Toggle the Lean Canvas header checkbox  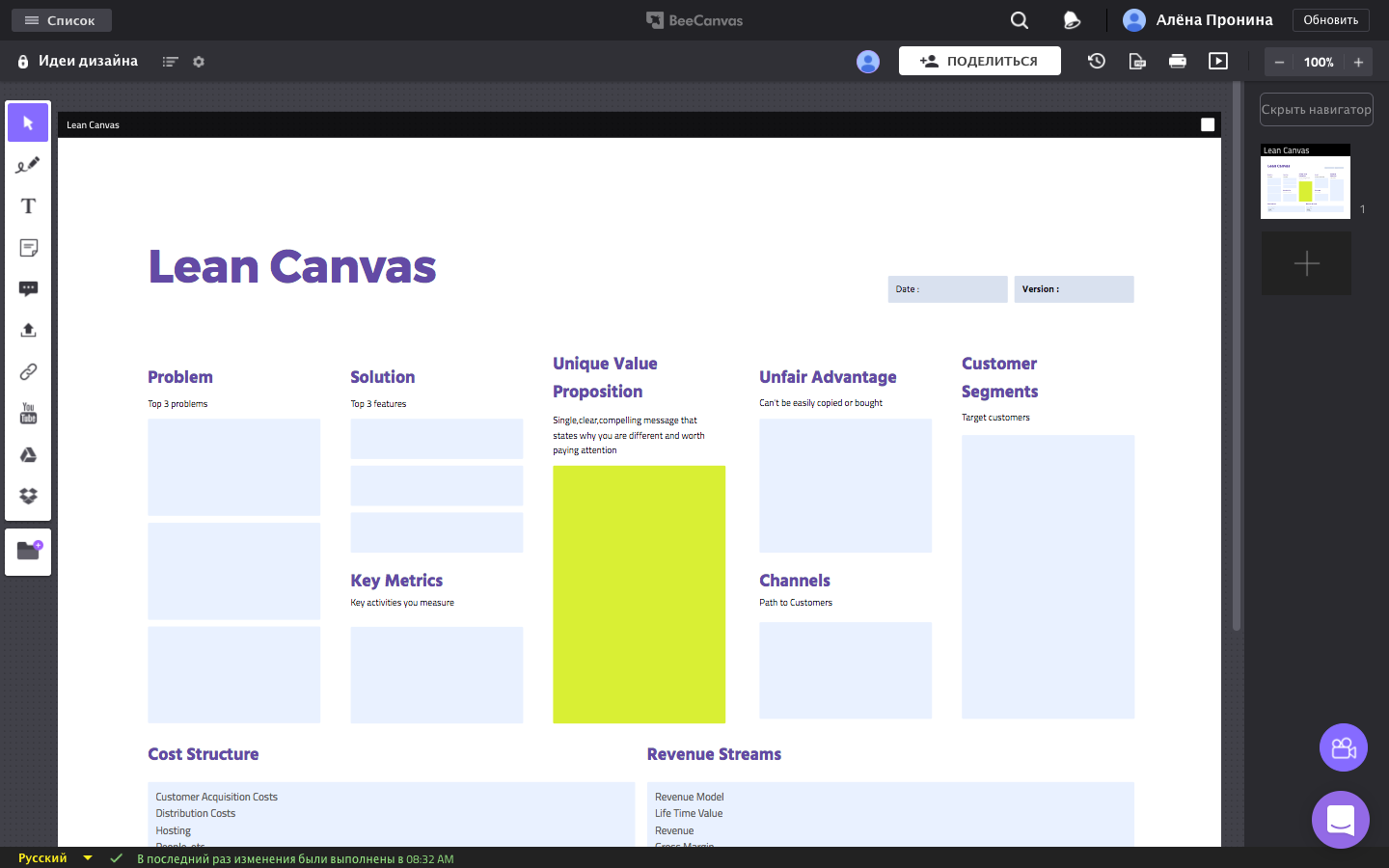coord(1207,124)
